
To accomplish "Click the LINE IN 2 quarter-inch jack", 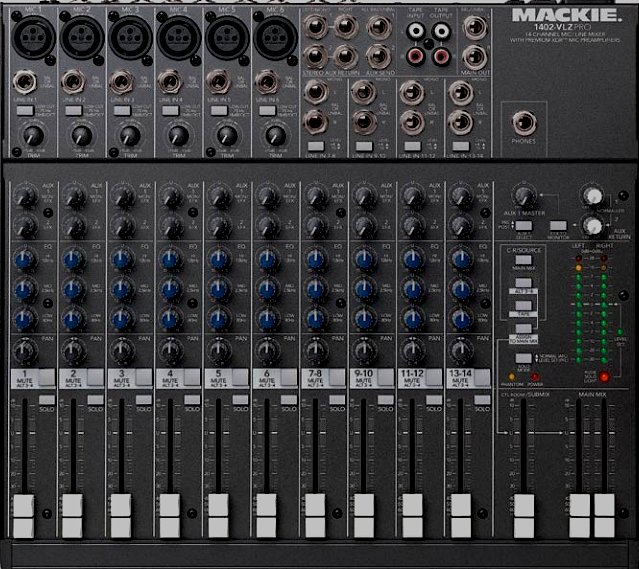I will click(73, 82).
